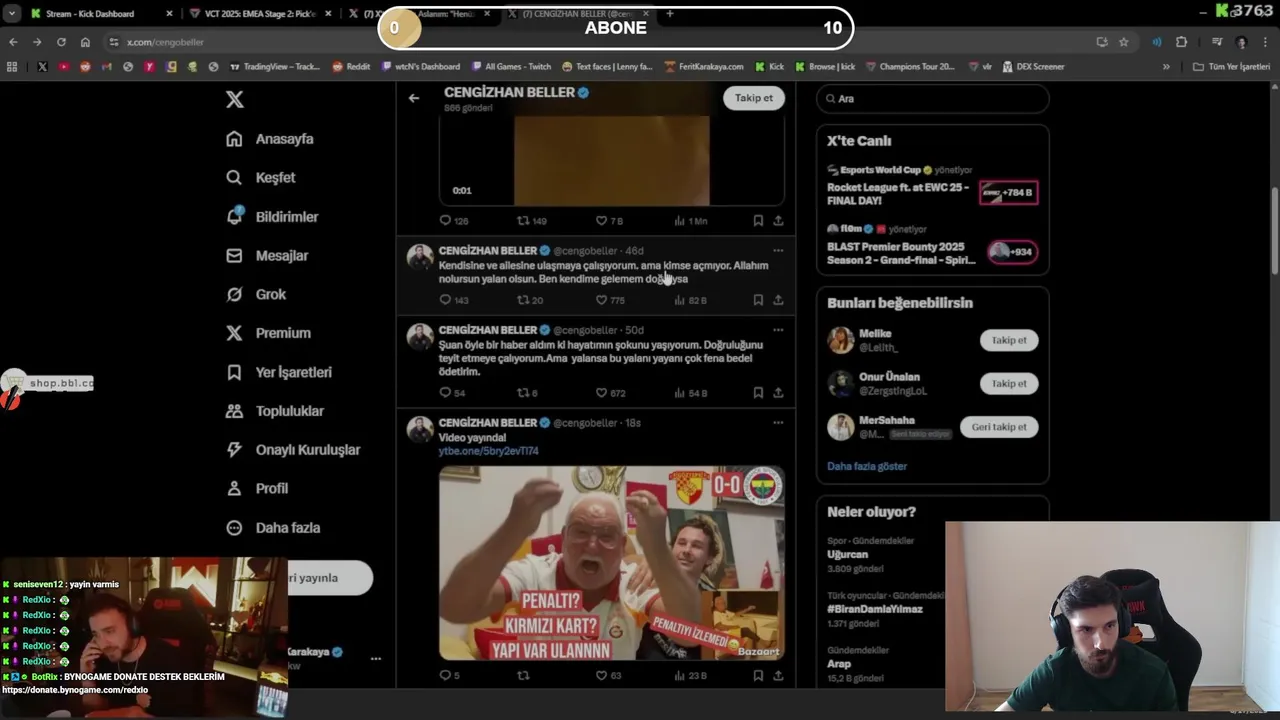Bookmark the video post with 1 Mn views
The image size is (1280, 720).
pos(758,220)
